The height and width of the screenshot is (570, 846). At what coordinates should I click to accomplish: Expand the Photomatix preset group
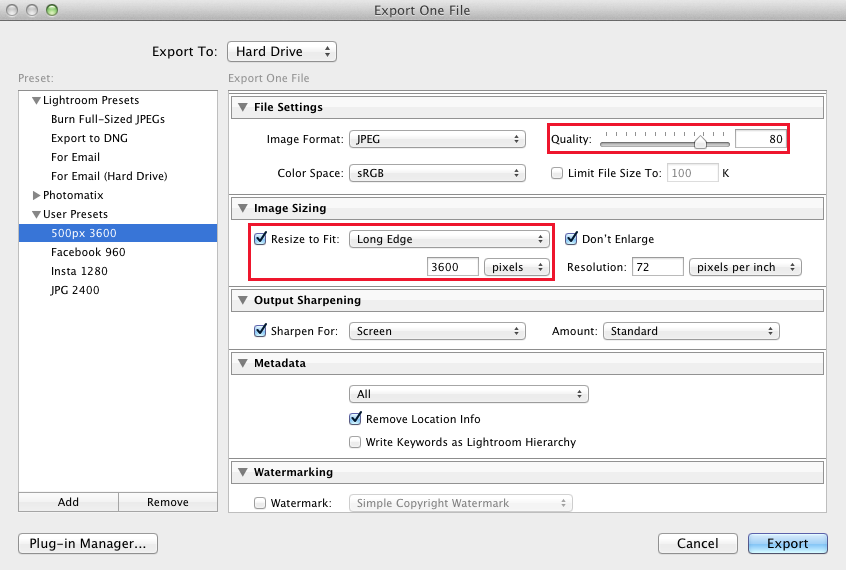[x=36, y=195]
